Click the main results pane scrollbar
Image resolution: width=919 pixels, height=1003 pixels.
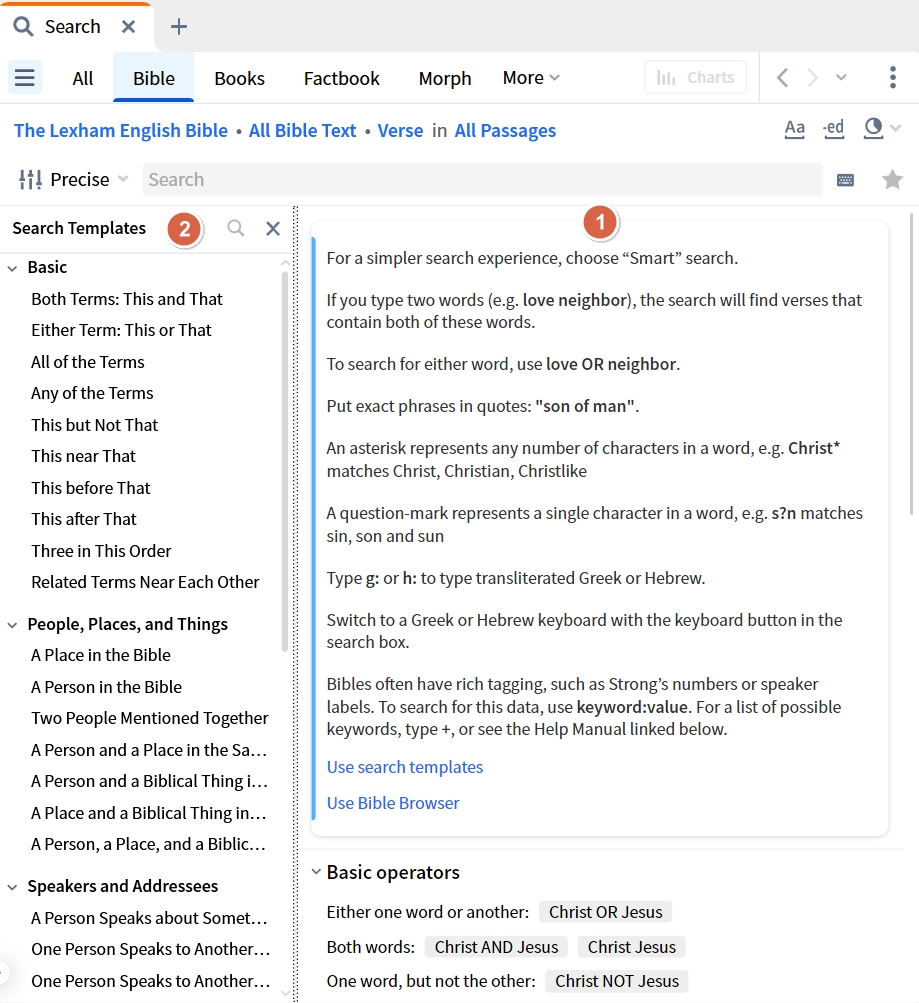(x=912, y=365)
